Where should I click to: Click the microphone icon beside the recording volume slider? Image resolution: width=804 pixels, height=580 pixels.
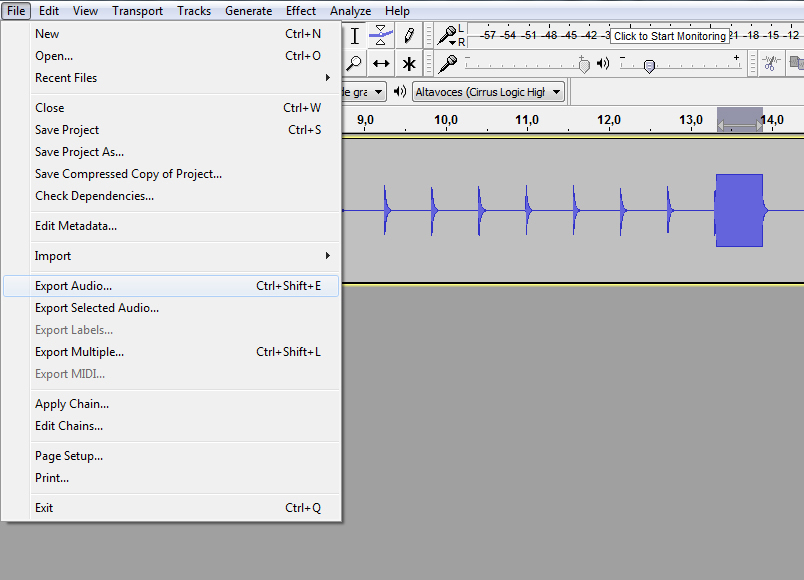tap(448, 64)
